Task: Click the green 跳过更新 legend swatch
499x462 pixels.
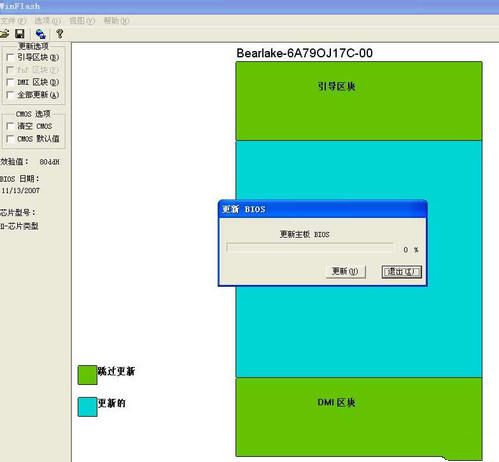Action: [87, 375]
